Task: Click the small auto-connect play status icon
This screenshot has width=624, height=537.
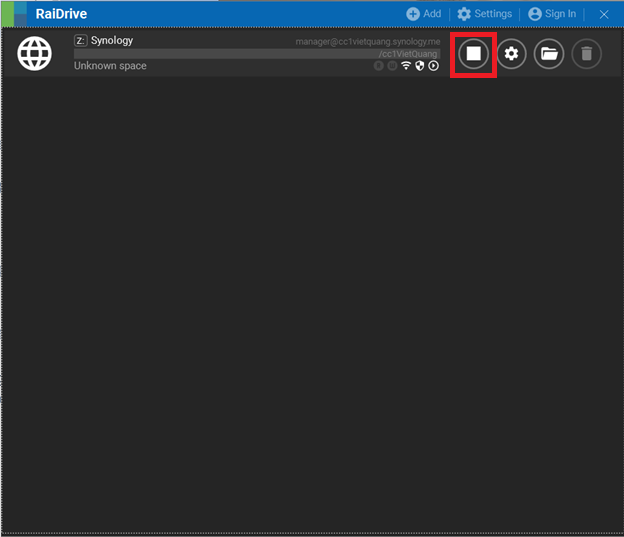Action: 434,66
